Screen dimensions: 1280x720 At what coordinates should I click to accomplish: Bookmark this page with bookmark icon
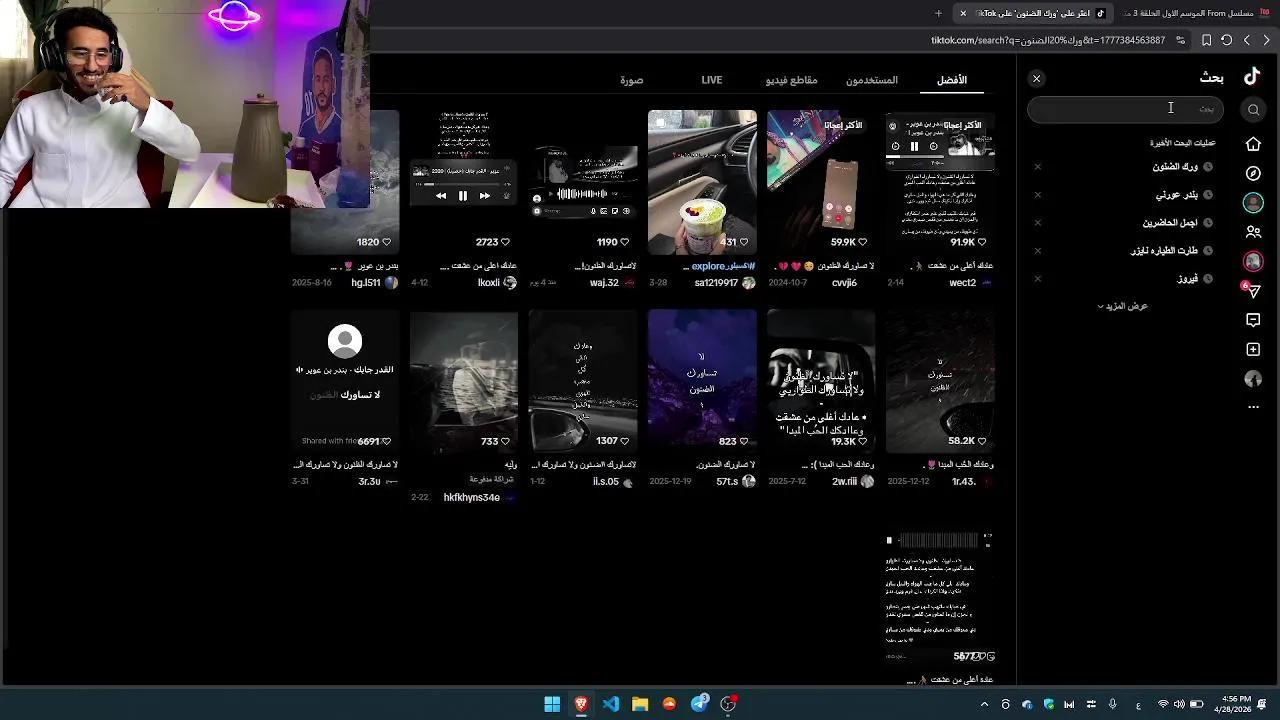click(1207, 40)
